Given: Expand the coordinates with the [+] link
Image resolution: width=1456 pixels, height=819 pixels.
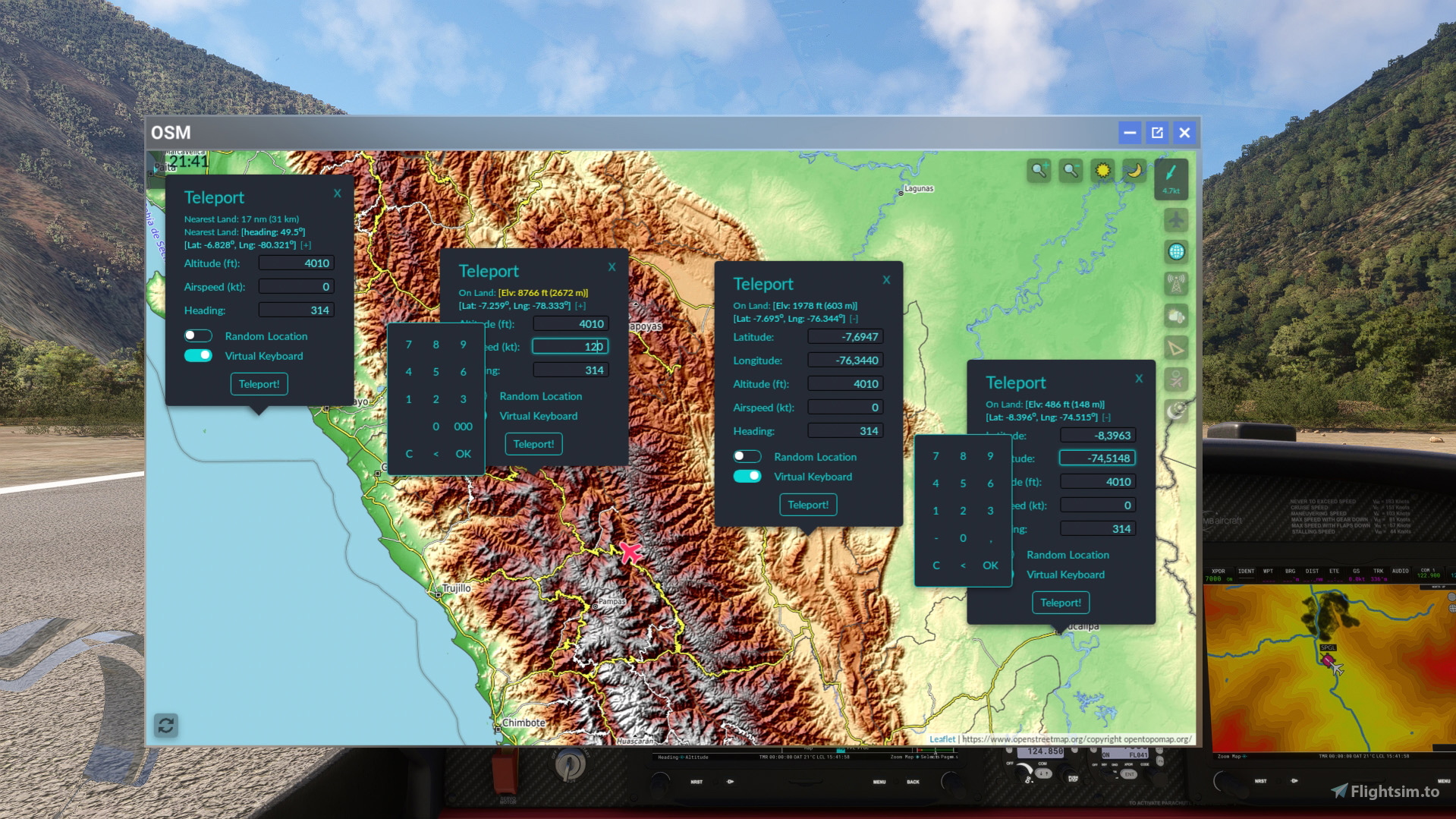Looking at the screenshot, I should pyautogui.click(x=307, y=244).
